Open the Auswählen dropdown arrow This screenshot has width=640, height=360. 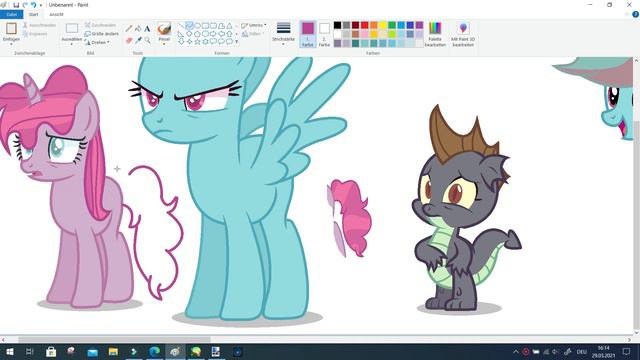tap(72, 44)
